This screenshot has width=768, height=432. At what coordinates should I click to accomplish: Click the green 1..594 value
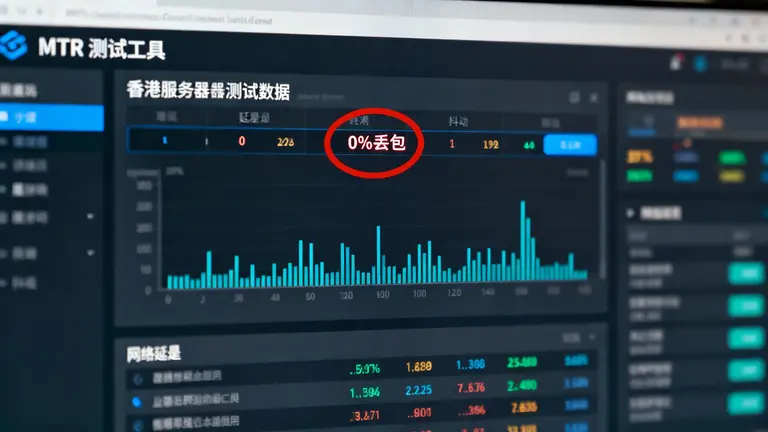coord(365,393)
